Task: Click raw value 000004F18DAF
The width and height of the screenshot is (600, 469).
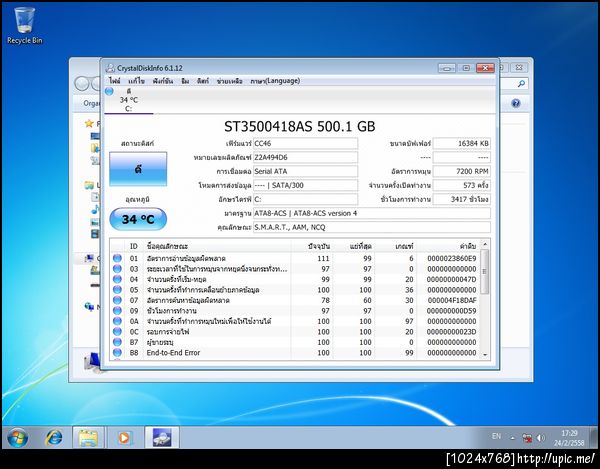Action: coord(452,300)
